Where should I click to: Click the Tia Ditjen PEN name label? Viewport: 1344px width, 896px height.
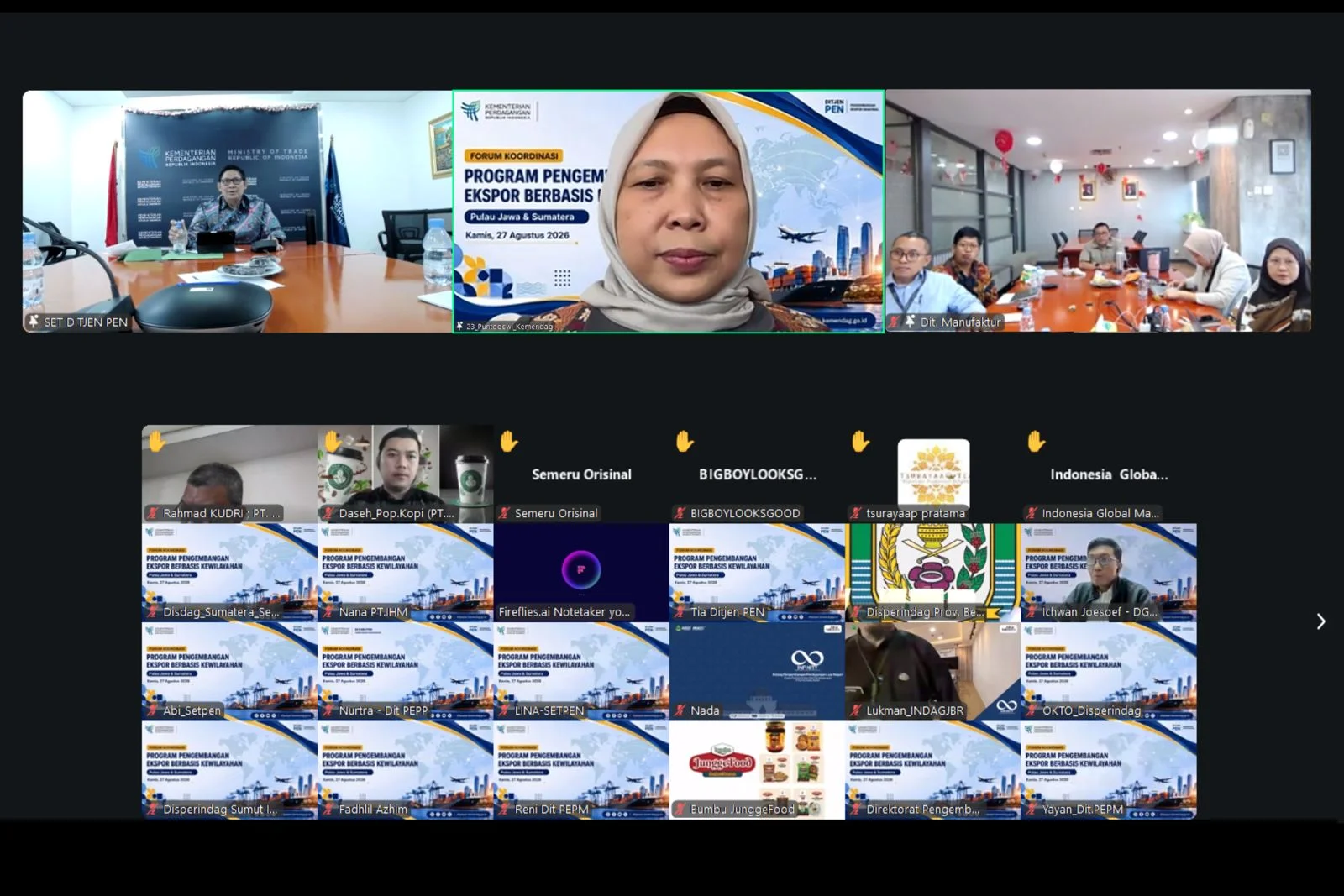click(x=727, y=612)
